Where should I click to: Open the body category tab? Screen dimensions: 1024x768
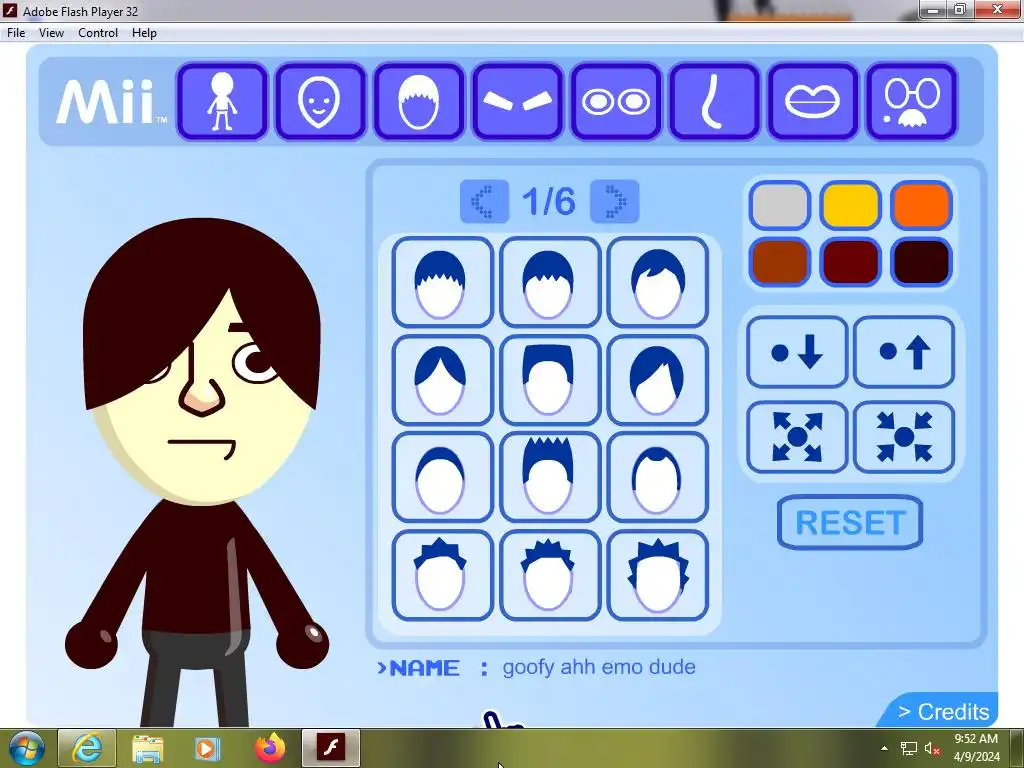[222, 102]
